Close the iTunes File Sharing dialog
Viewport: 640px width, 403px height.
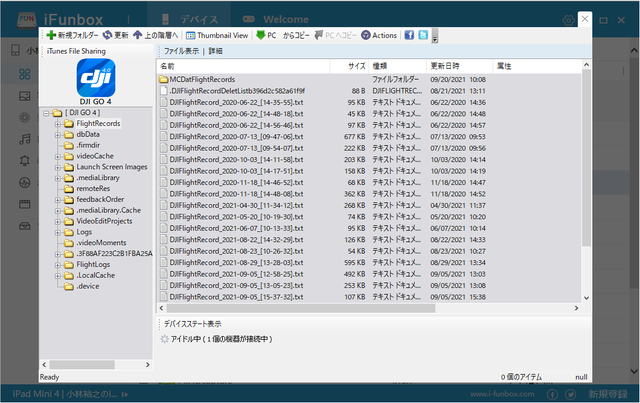coord(585,19)
